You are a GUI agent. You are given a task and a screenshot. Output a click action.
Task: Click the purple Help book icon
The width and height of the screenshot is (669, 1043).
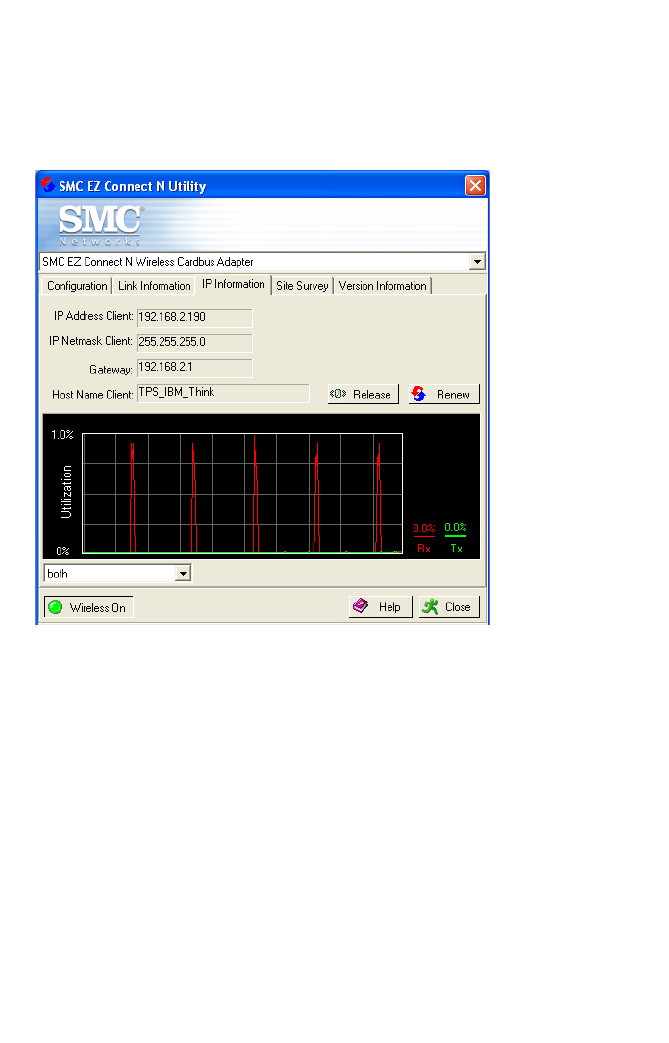point(360,606)
